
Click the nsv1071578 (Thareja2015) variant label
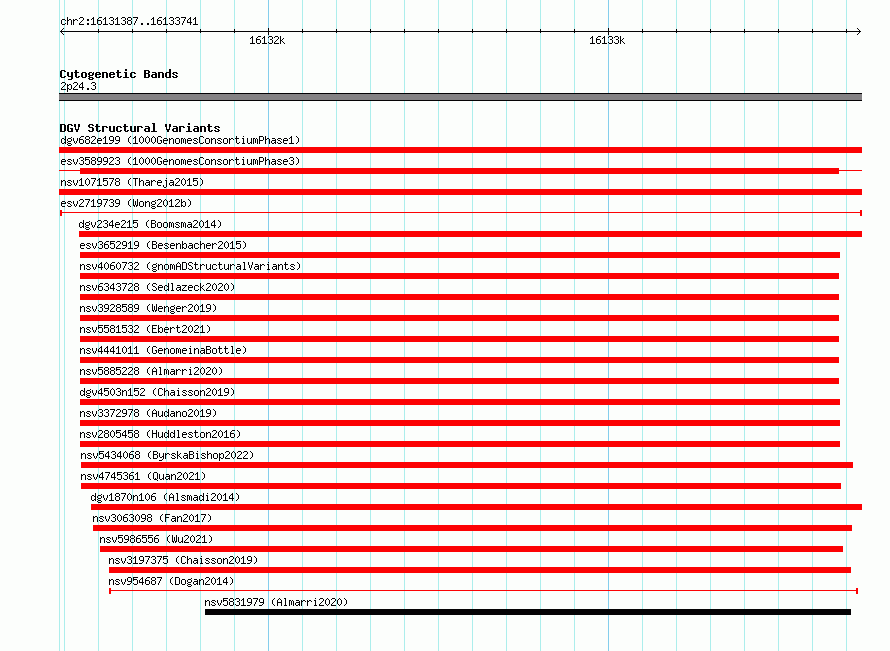(132, 182)
